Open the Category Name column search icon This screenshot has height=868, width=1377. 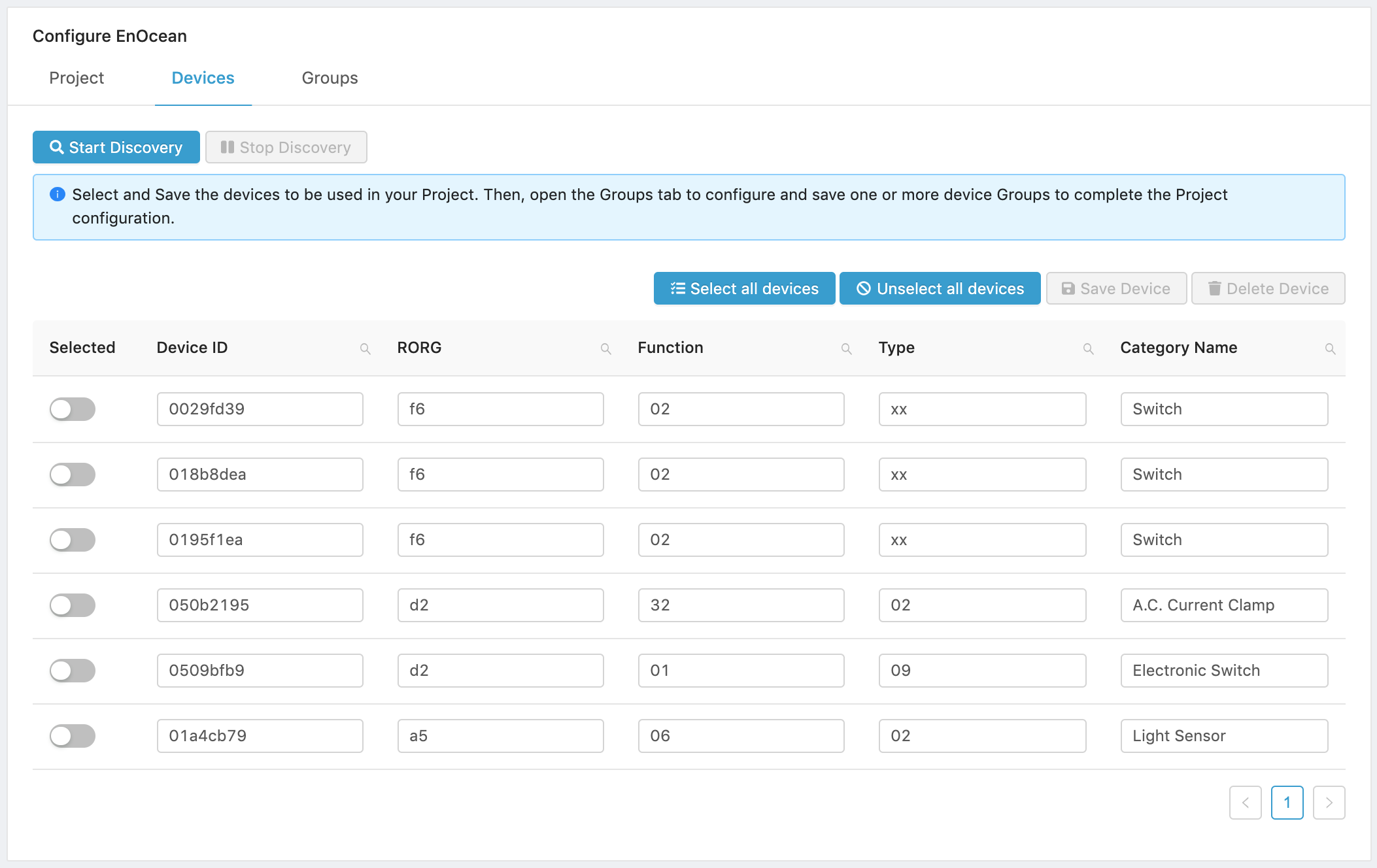[1331, 349]
